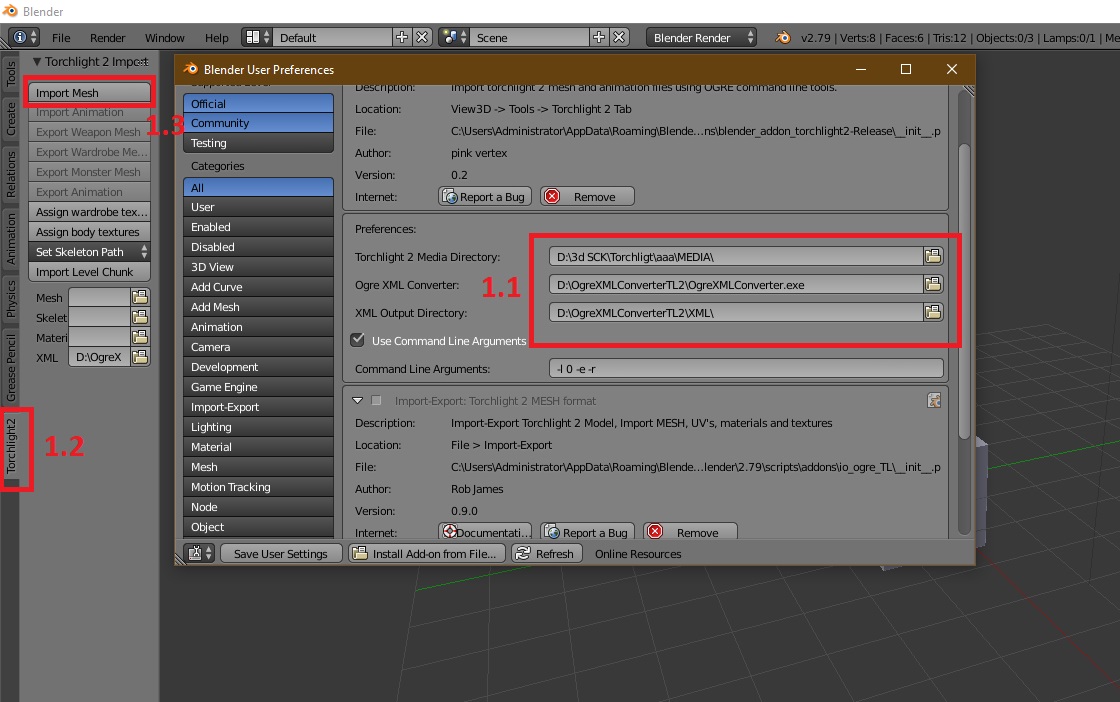The width and height of the screenshot is (1120, 702).
Task: Switch to the Torchlight2 sidebar tab
Action: click(x=12, y=446)
